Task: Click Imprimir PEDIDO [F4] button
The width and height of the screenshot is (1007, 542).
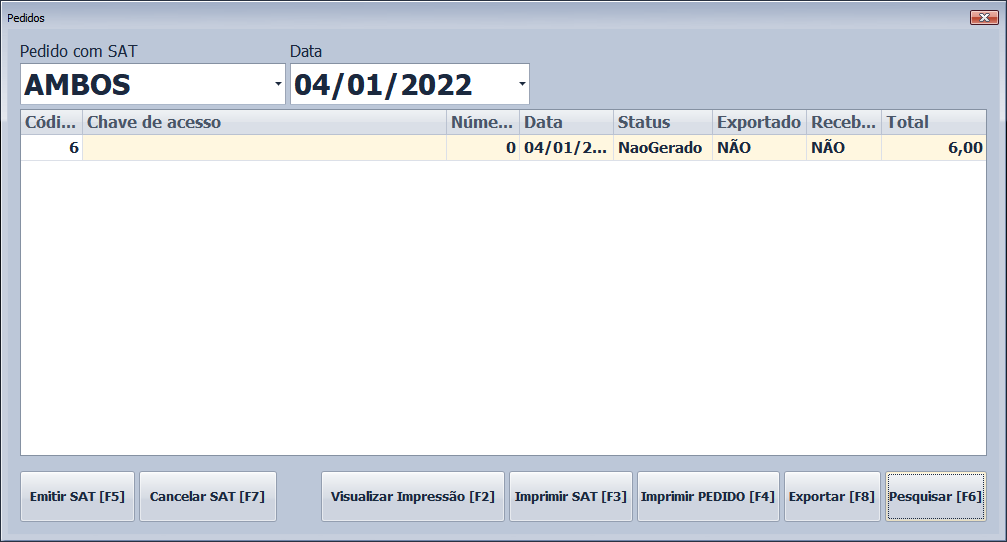Action: tap(708, 497)
